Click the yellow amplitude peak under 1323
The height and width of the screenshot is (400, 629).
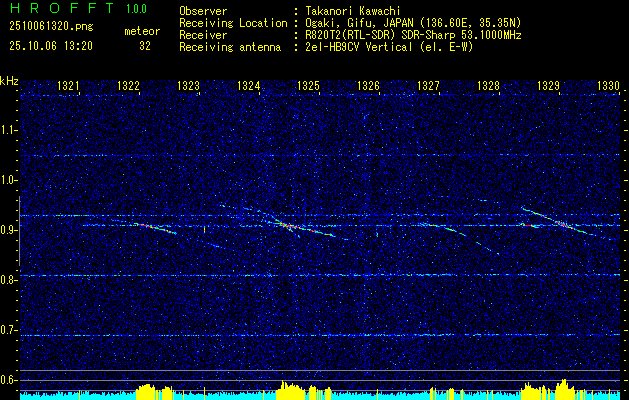pos(147,389)
